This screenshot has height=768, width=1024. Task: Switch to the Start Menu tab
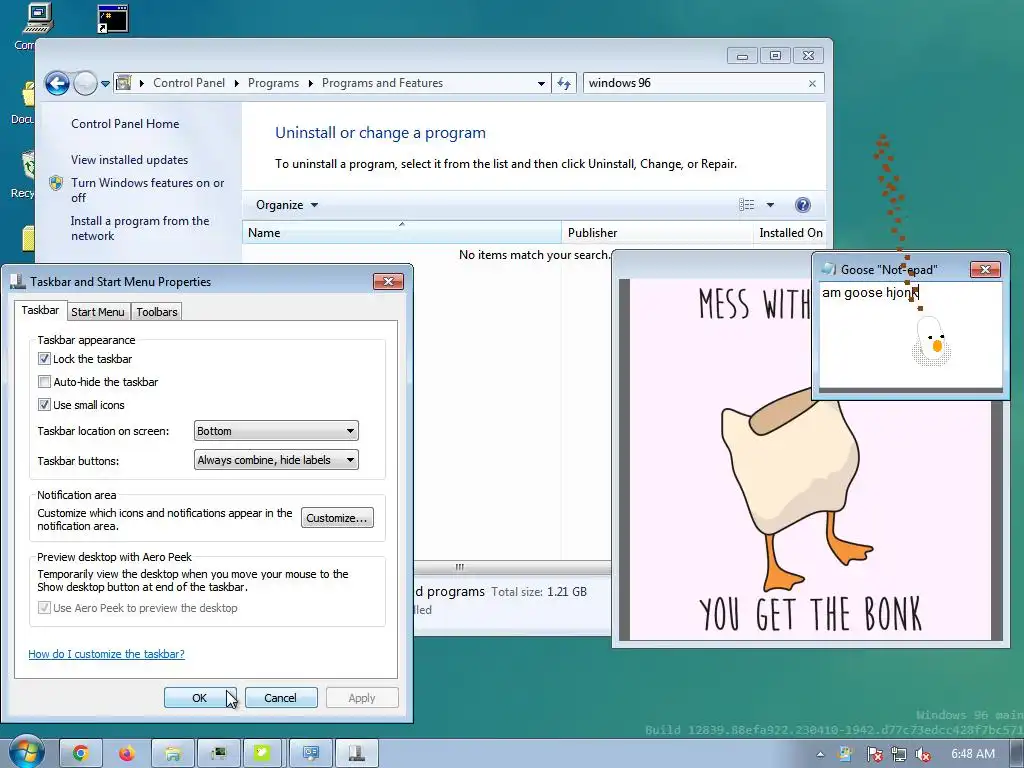[x=97, y=312]
